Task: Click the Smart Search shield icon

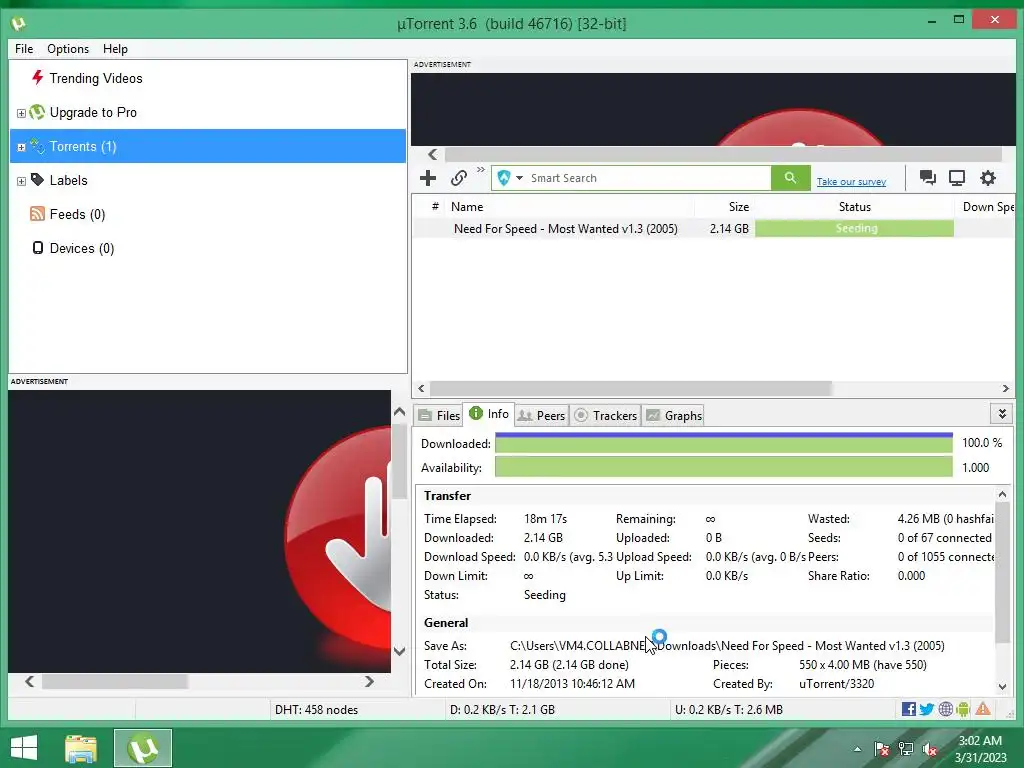Action: (x=504, y=178)
